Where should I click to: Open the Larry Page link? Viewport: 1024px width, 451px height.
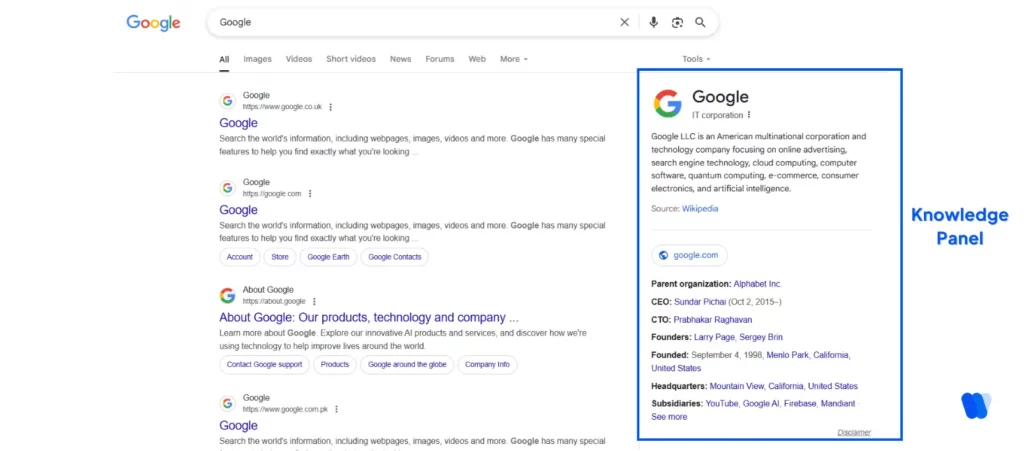[x=714, y=337]
